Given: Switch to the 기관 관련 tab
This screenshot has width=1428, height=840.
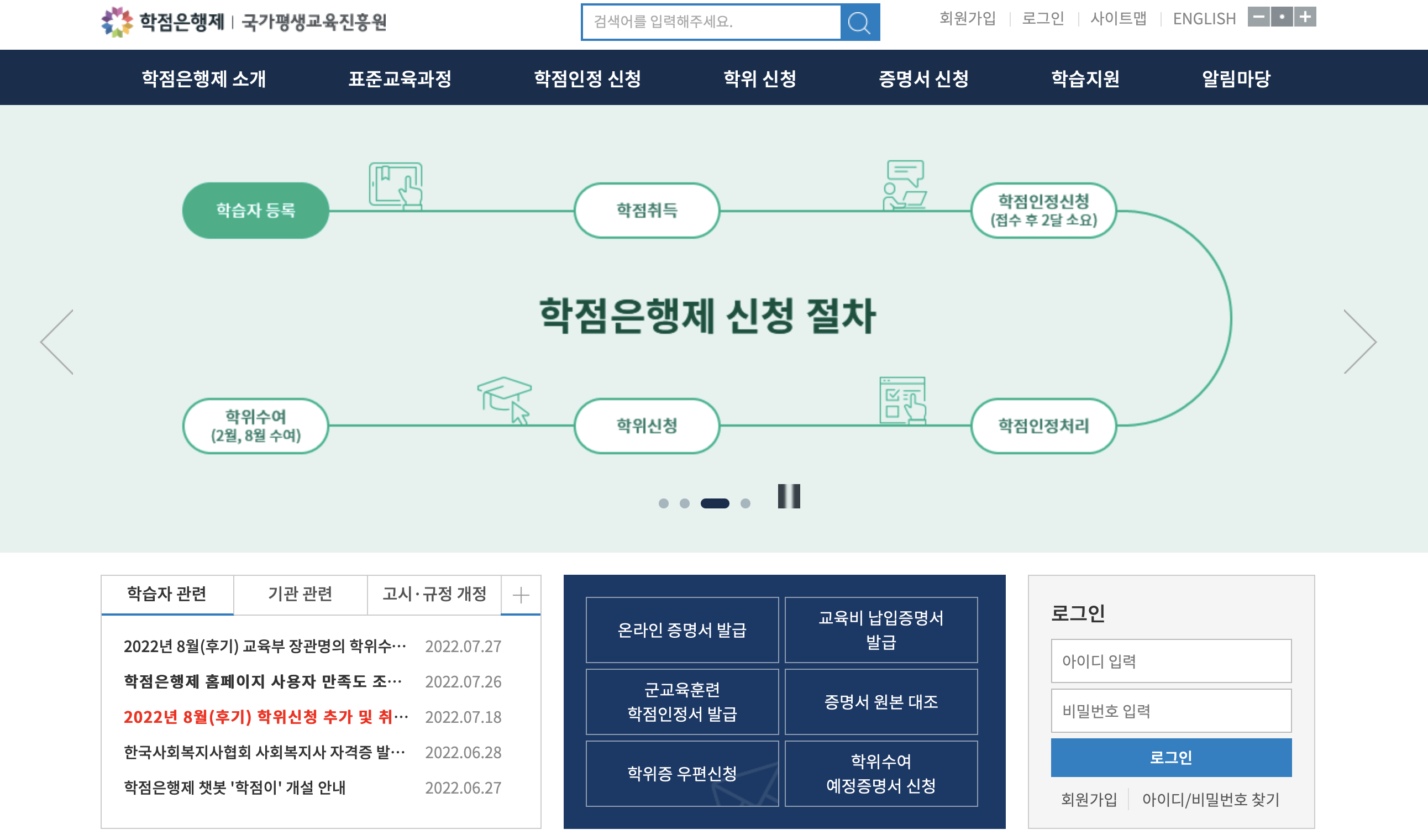Looking at the screenshot, I should [300, 595].
